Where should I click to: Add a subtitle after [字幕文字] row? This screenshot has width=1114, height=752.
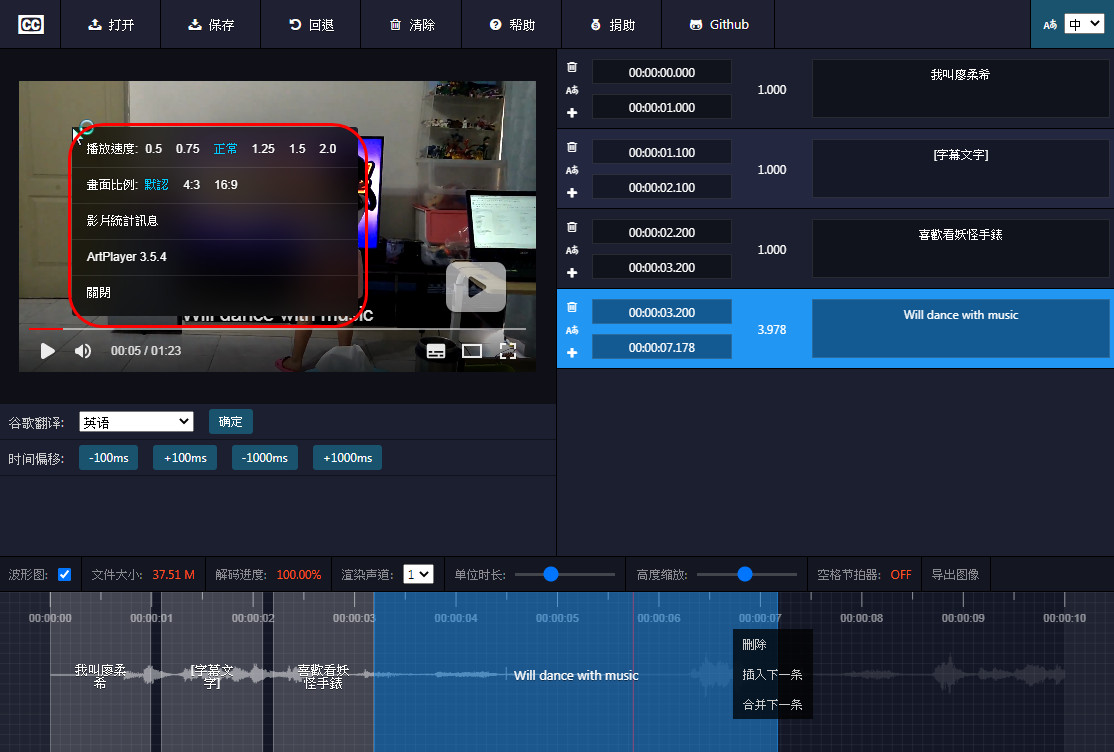click(x=572, y=193)
